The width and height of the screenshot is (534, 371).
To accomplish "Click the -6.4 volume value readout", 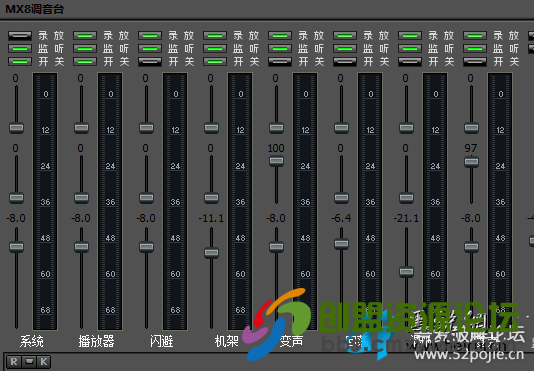I will pos(341,218).
